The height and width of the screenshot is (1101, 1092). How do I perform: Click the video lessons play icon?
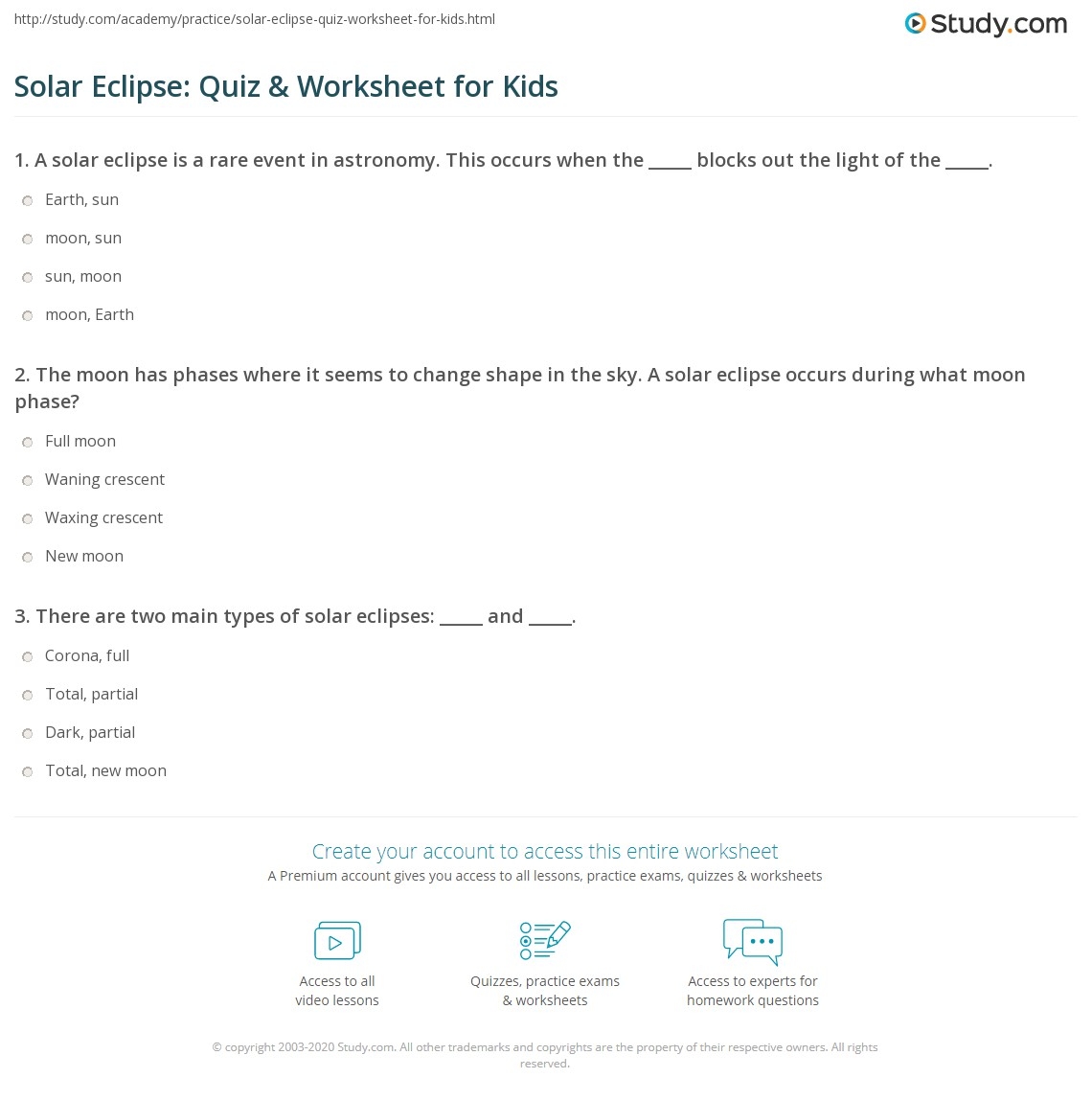pos(337,941)
